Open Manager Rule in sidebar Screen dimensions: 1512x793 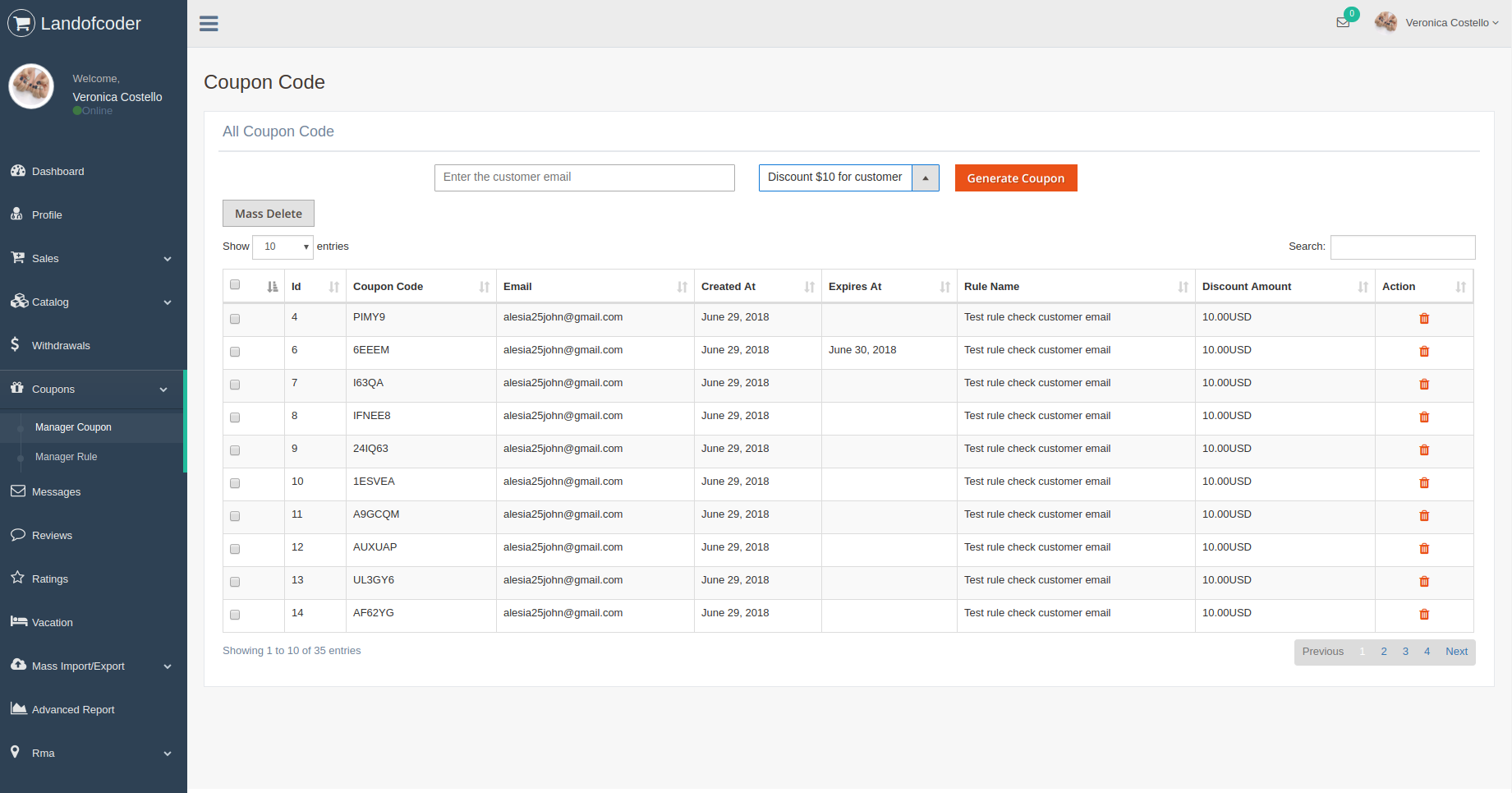66,457
